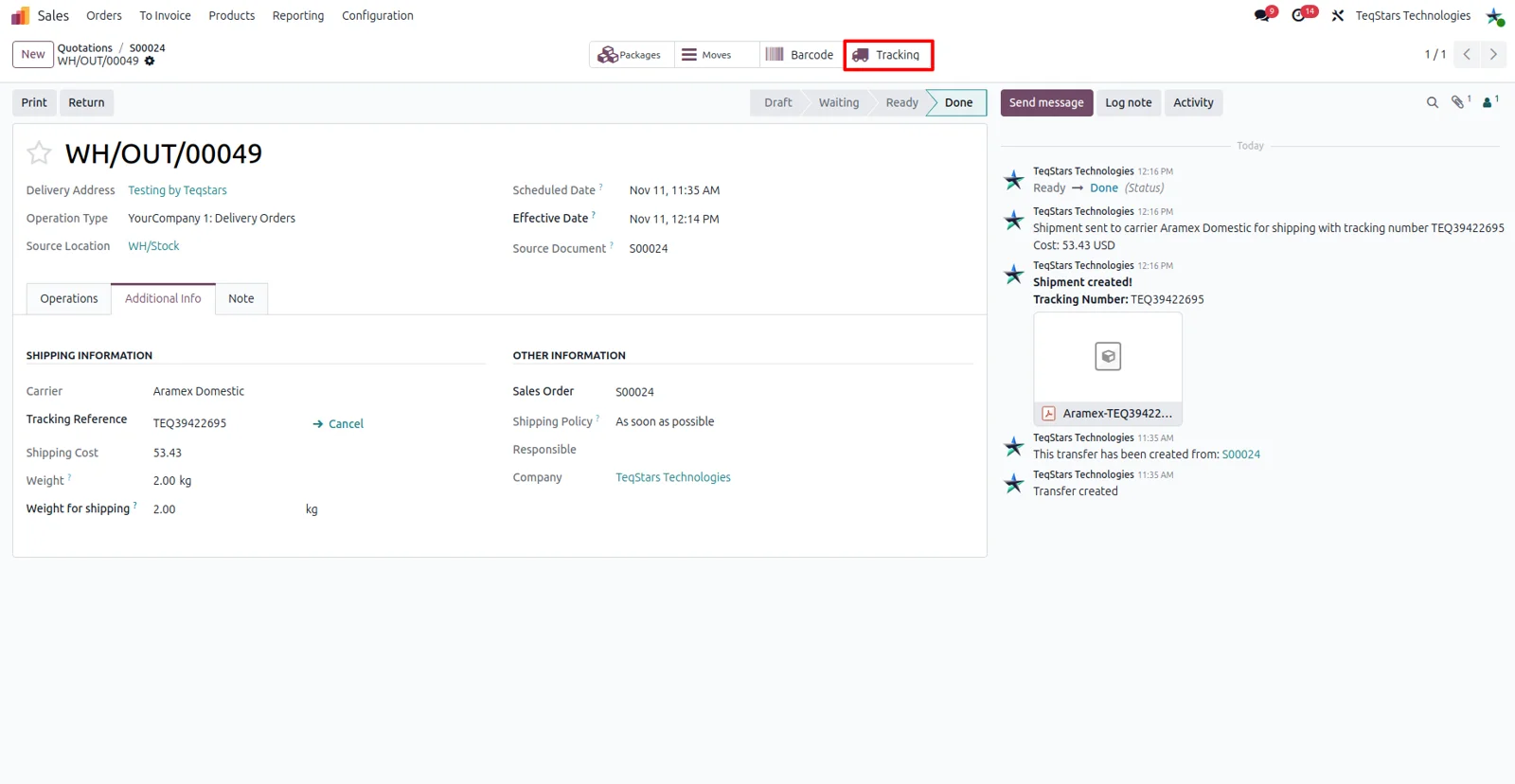Click the 1 / 1 record pager
This screenshot has height=784, width=1515.
coord(1435,54)
